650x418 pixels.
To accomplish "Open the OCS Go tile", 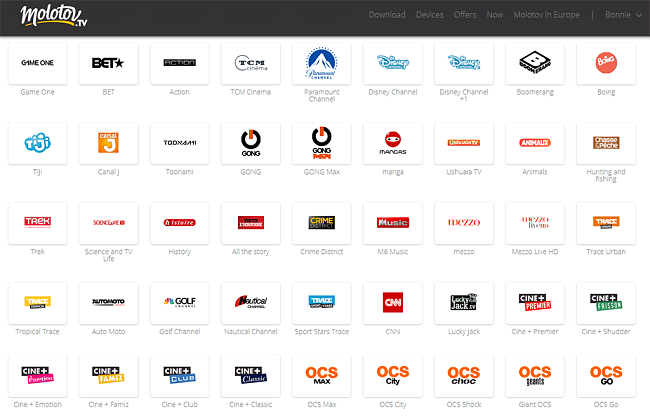I will tap(606, 376).
